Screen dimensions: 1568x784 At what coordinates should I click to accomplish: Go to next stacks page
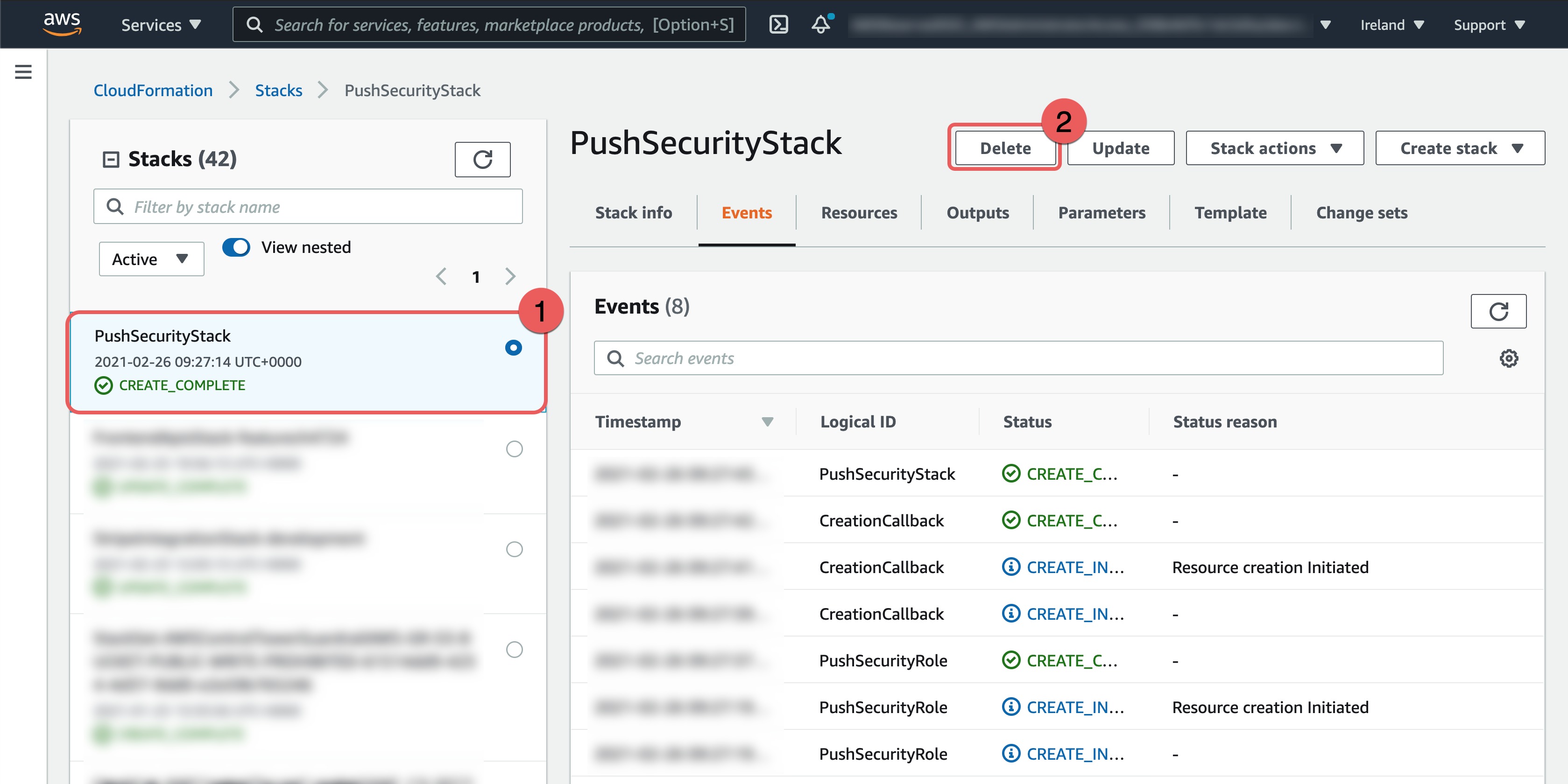[x=510, y=277]
